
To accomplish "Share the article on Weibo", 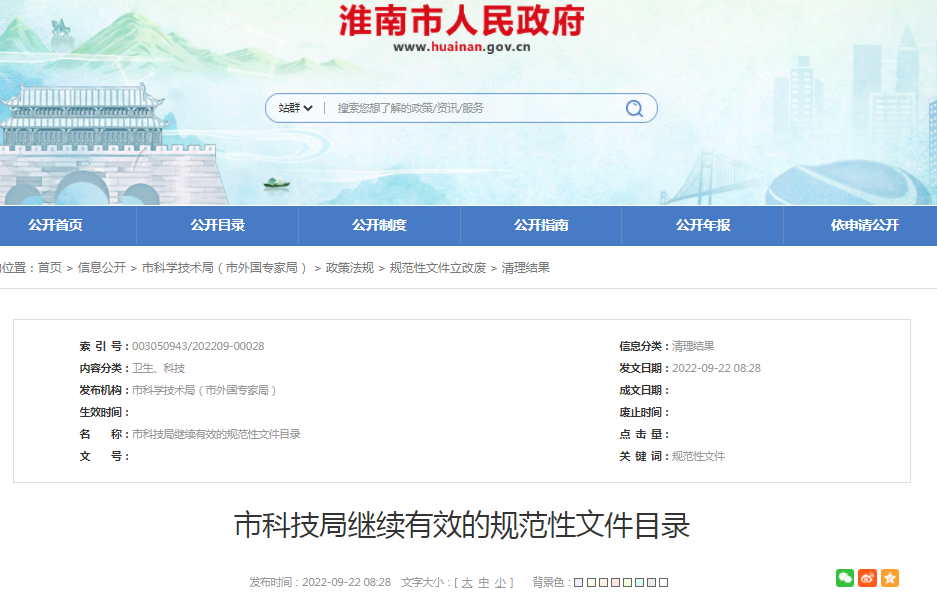I will (867, 578).
